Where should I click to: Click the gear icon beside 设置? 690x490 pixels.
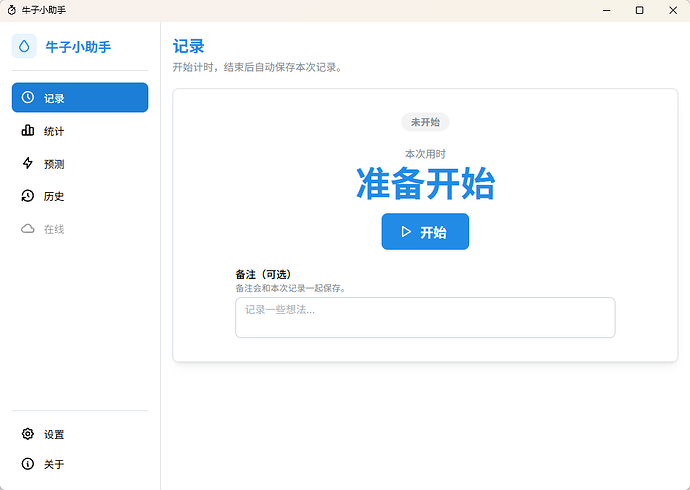coord(28,434)
